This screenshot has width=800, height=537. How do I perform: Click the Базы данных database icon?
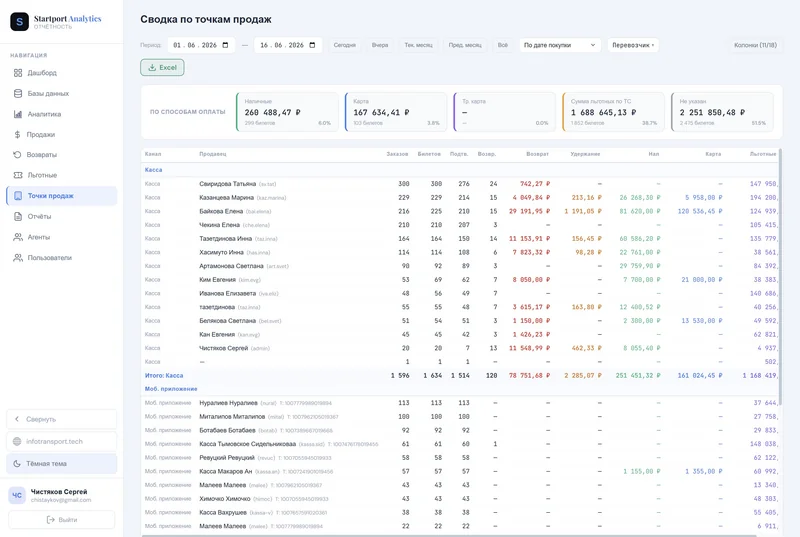pos(18,93)
